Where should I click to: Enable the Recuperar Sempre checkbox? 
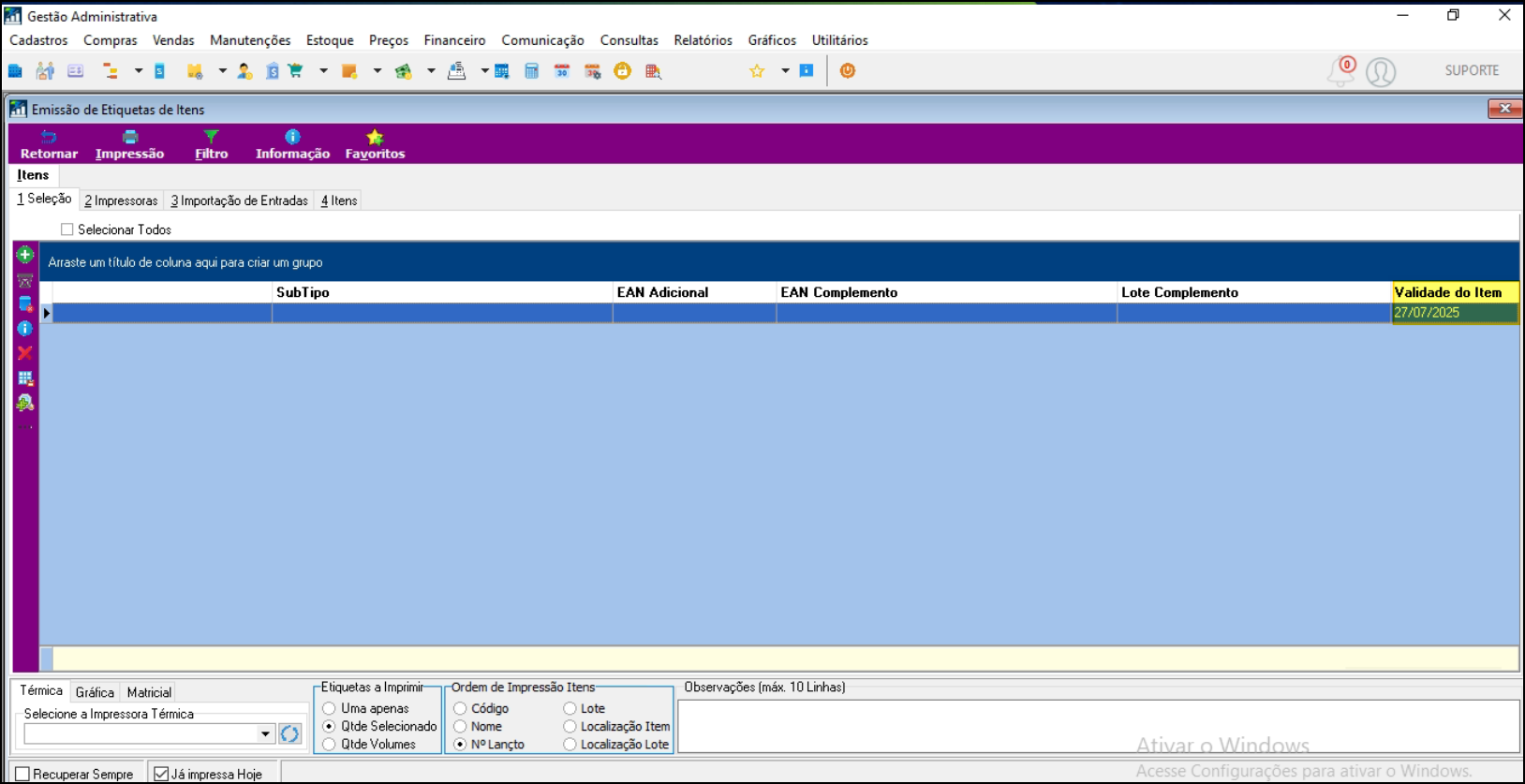coord(23,775)
